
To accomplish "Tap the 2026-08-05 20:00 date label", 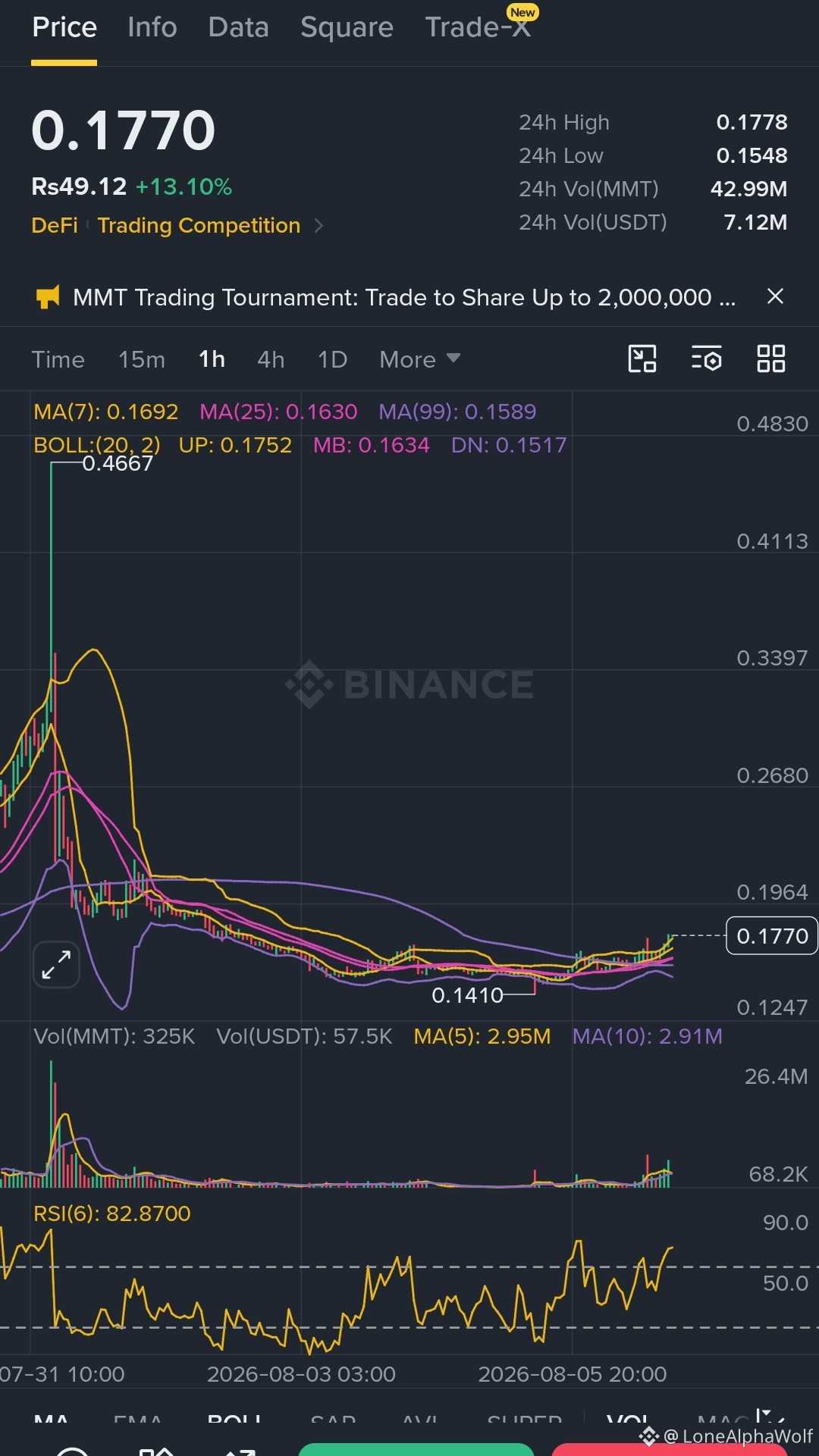I will [x=573, y=1374].
